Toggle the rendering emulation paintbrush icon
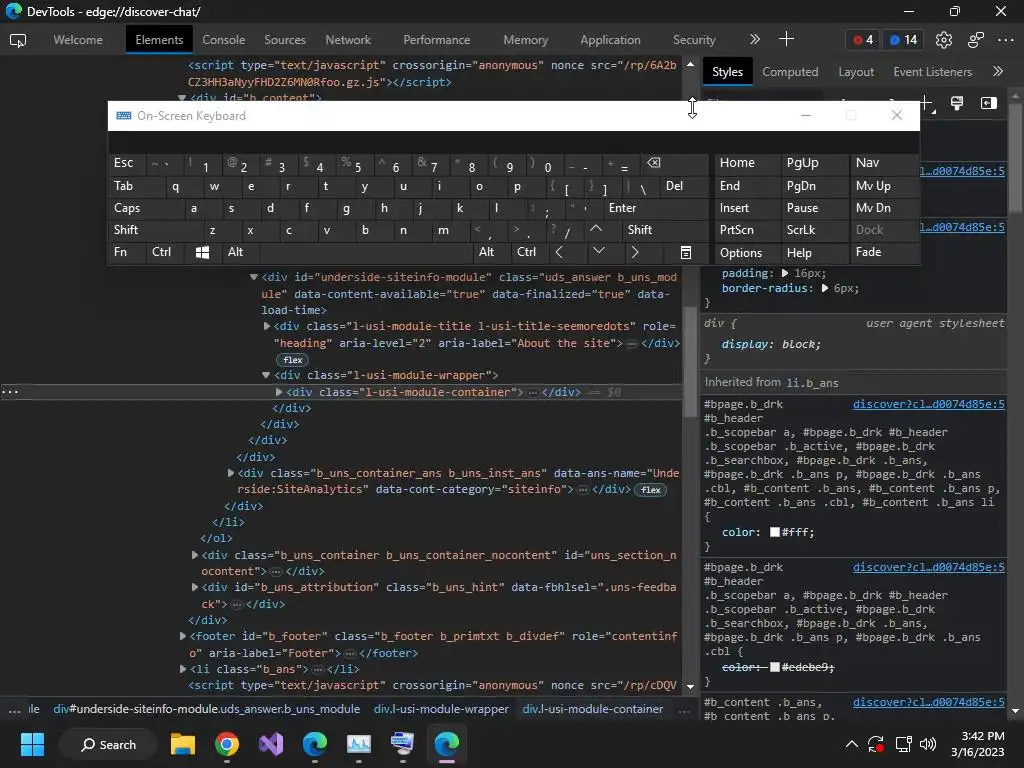1024x768 pixels. pyautogui.click(x=957, y=103)
